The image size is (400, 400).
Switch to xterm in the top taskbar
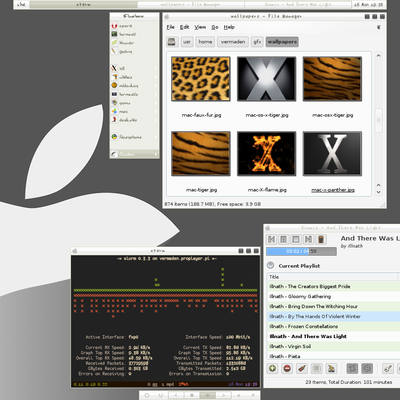click(83, 5)
